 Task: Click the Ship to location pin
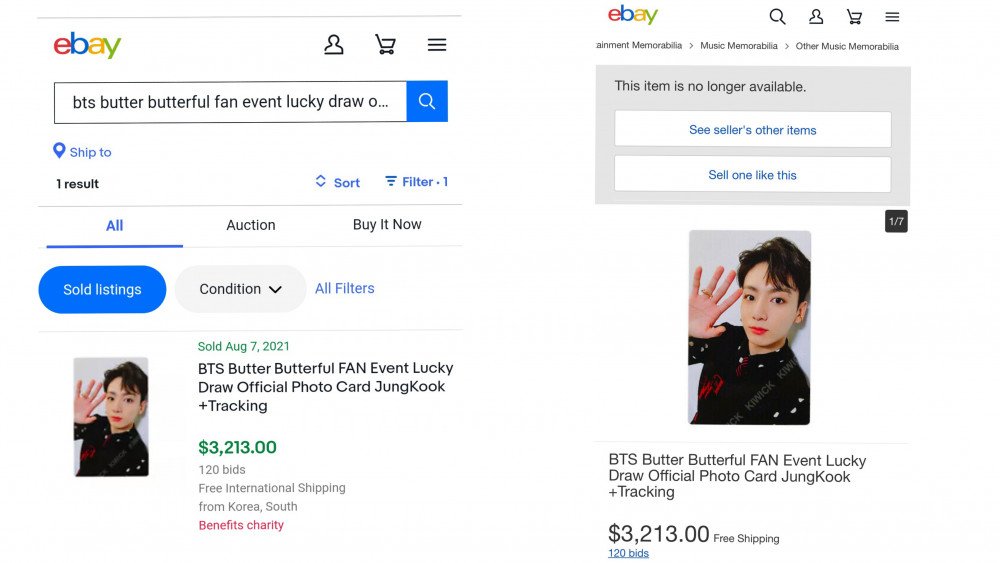[x=59, y=151]
